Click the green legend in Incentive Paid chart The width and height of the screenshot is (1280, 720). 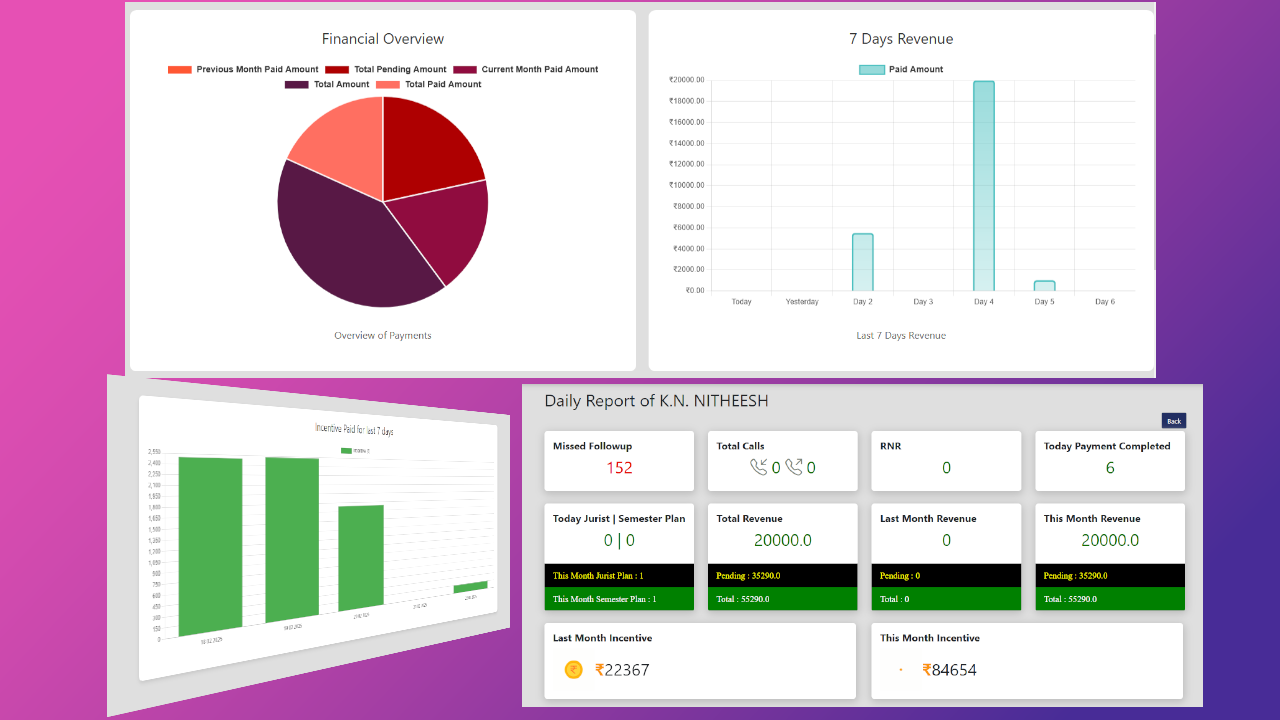click(x=348, y=451)
